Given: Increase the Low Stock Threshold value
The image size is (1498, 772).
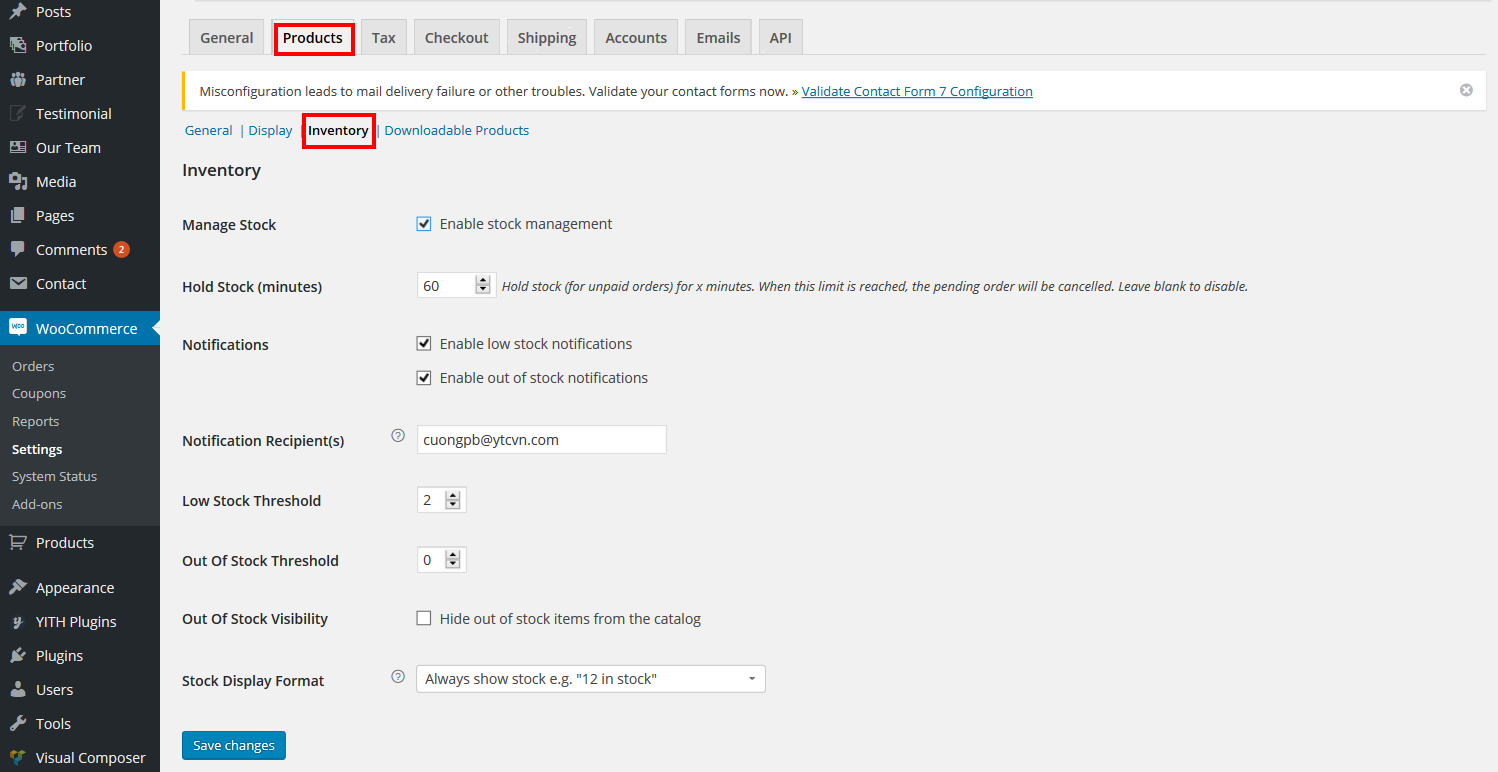Looking at the screenshot, I should pyautogui.click(x=453, y=495).
